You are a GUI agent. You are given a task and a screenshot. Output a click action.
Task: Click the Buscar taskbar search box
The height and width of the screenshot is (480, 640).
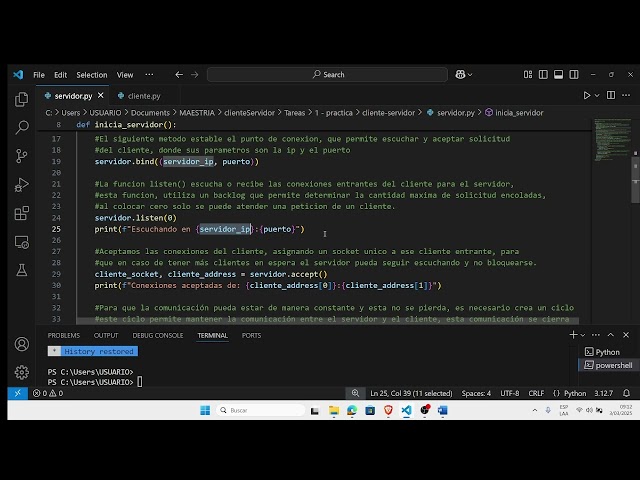click(261, 410)
